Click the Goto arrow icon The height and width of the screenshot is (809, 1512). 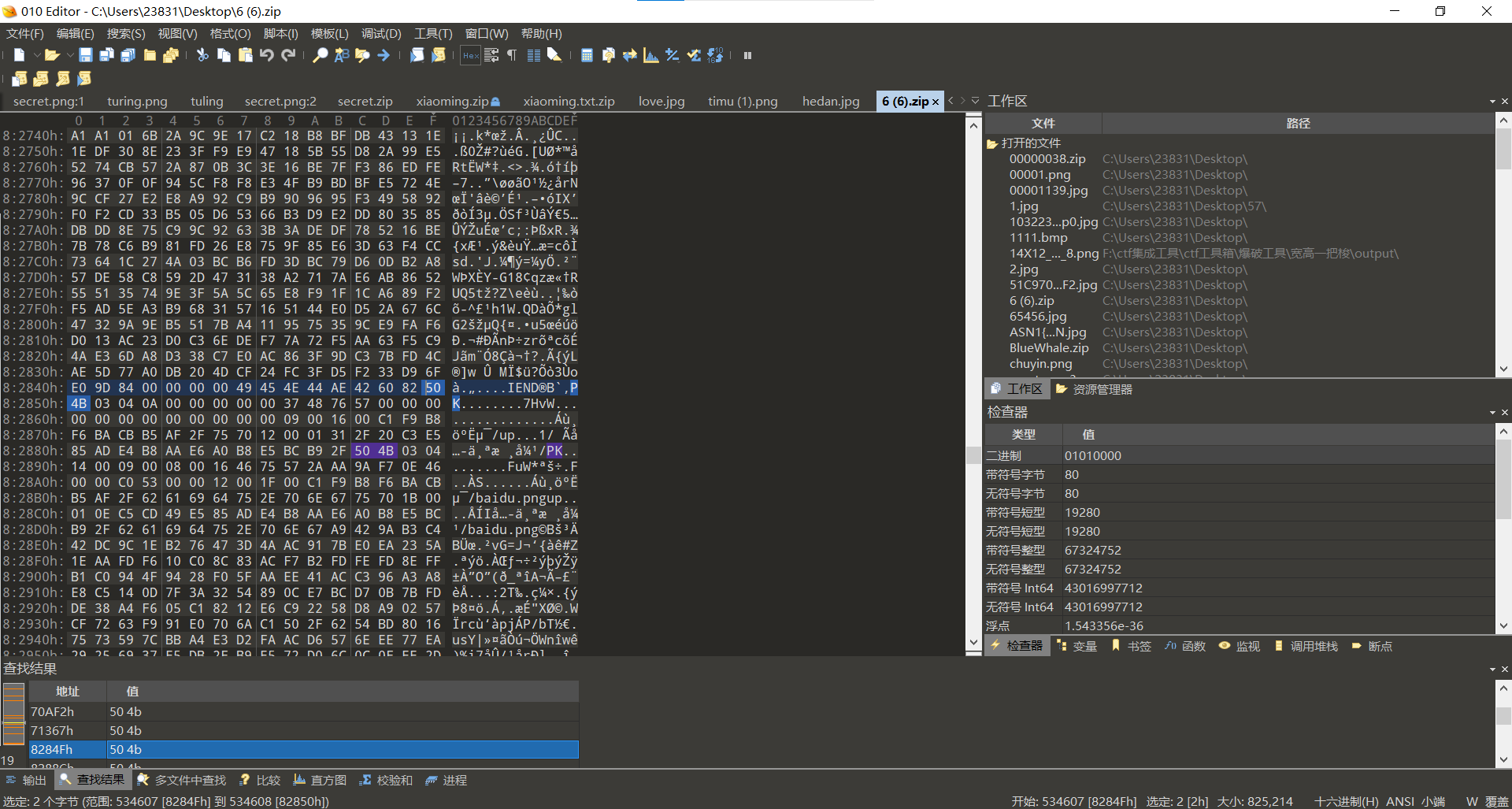tap(384, 55)
